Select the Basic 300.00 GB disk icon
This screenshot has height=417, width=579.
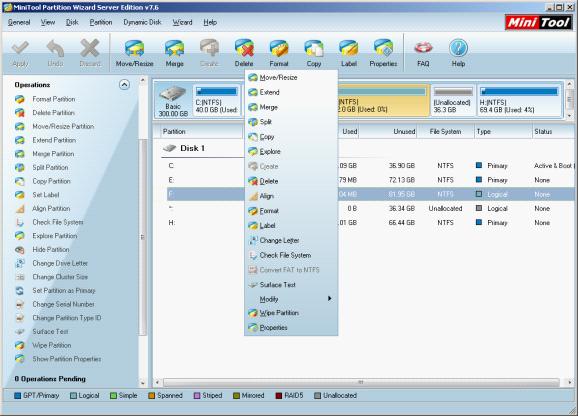coord(173,100)
